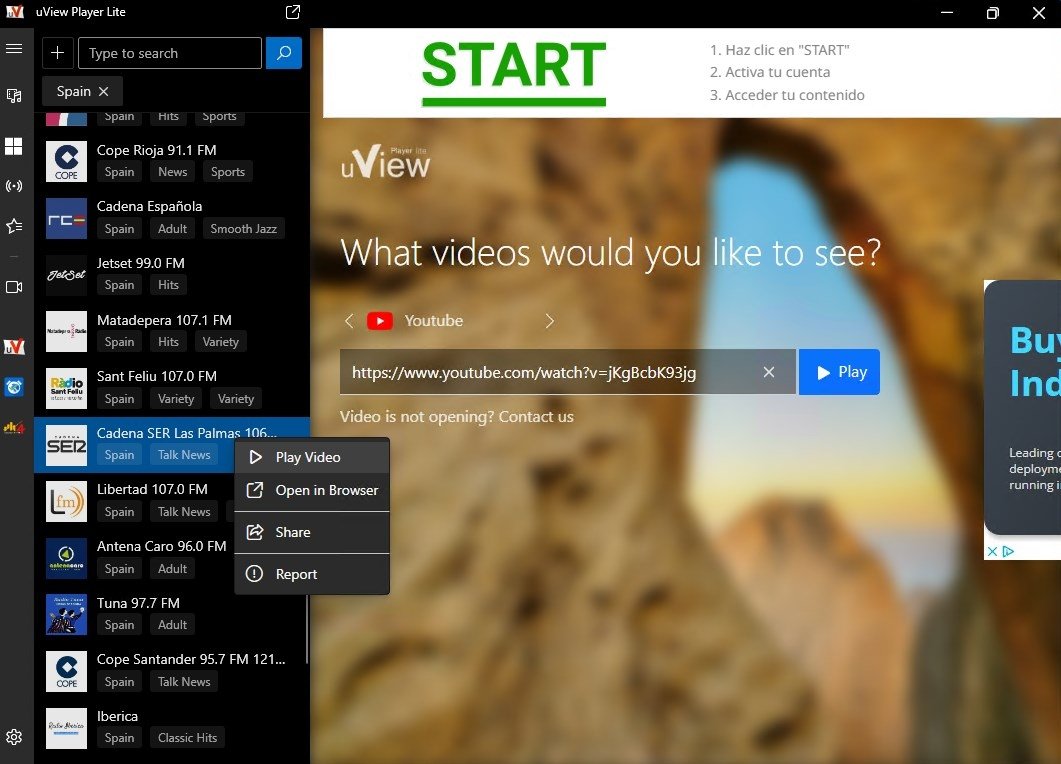Open settings gear in the sidebar
Screen dimensions: 1061x764
tap(14, 737)
